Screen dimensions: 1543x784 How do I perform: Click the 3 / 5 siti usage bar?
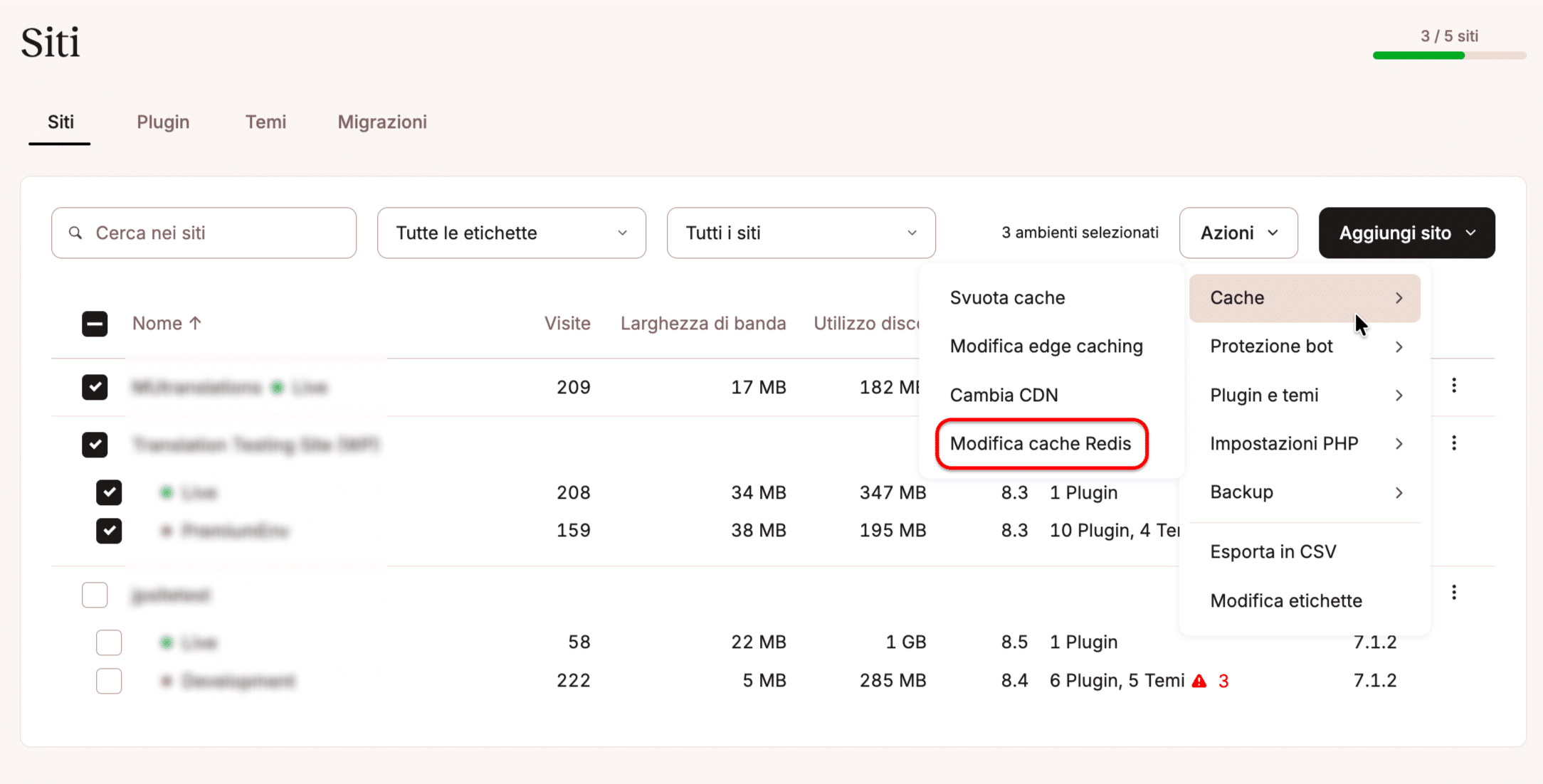pos(1449,55)
